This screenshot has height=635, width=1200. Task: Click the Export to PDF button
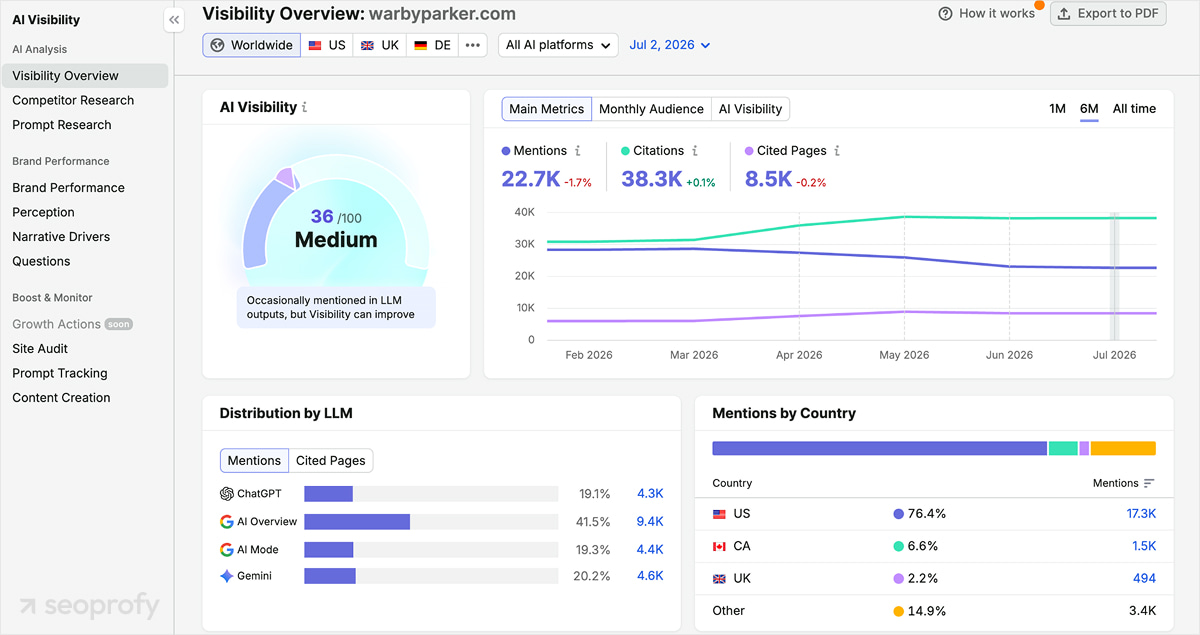pyautogui.click(x=1108, y=14)
